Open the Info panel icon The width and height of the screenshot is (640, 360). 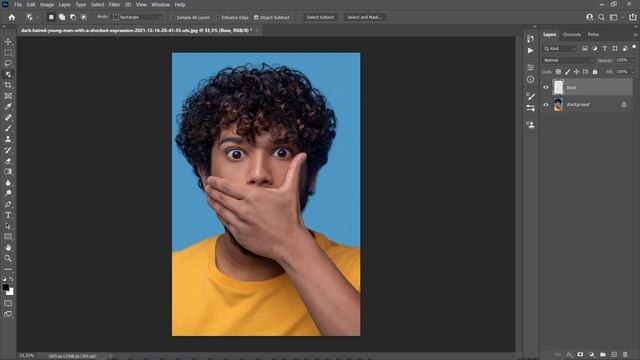coord(530,80)
